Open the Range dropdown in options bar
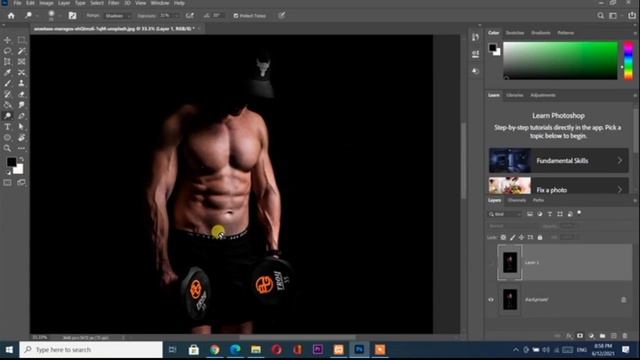Viewport: 640px width, 360px height. (117, 16)
